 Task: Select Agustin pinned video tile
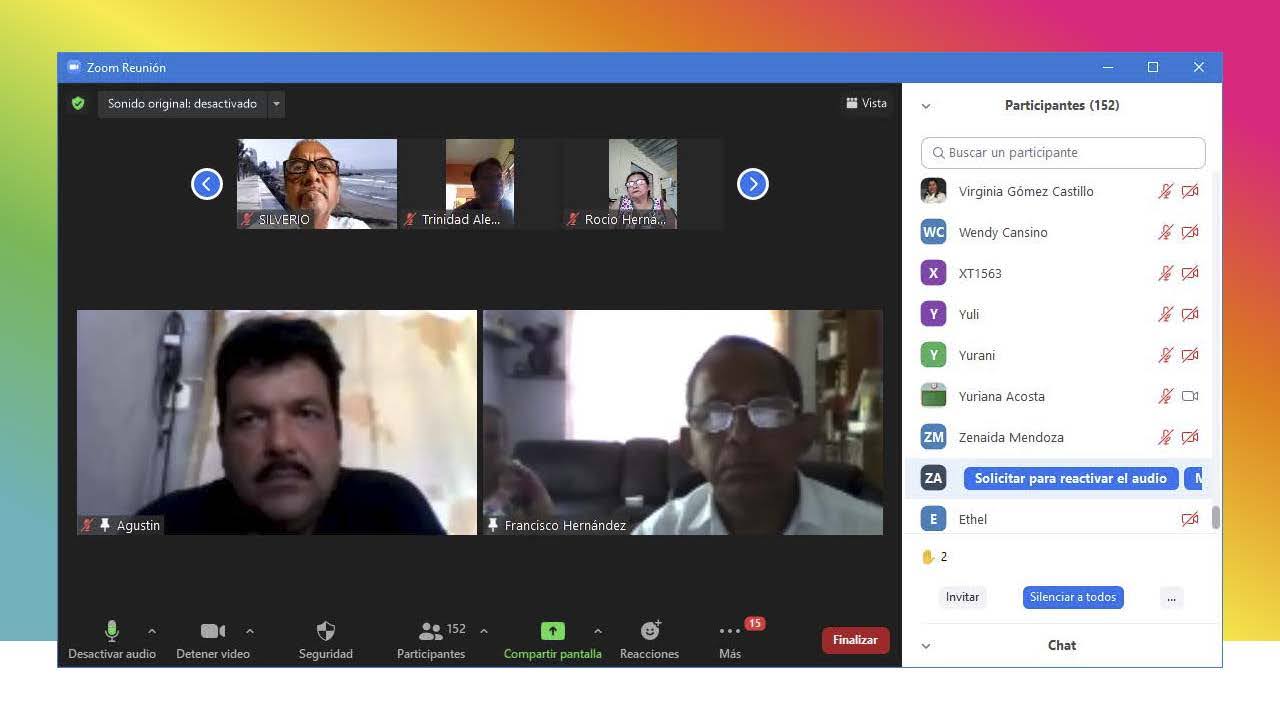point(277,422)
